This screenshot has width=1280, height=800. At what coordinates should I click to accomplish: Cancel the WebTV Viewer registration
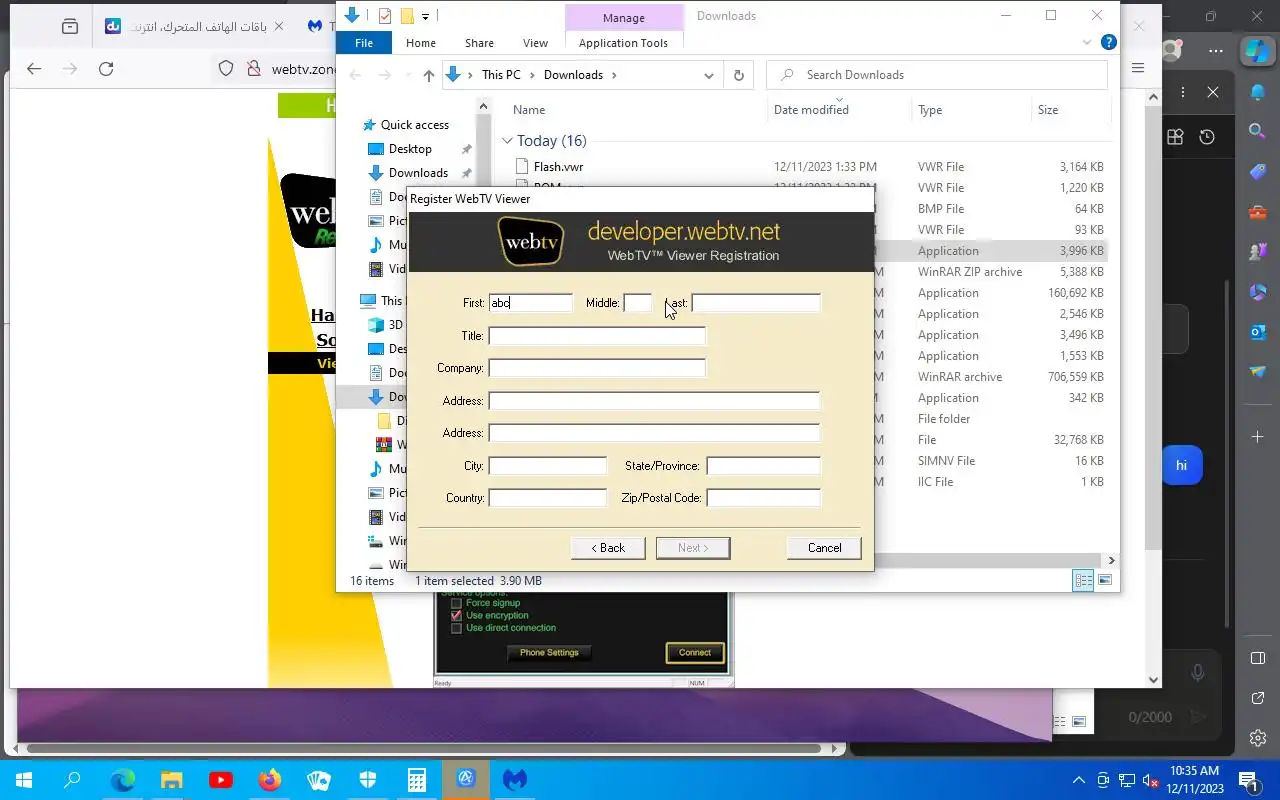824,548
